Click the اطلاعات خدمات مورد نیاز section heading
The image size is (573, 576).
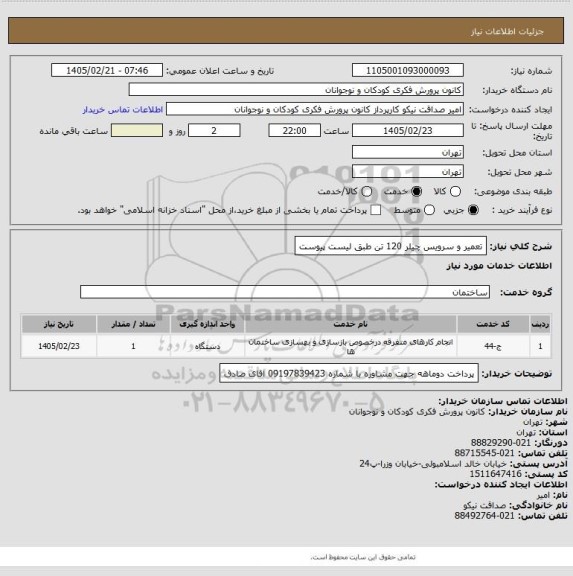(x=499, y=266)
